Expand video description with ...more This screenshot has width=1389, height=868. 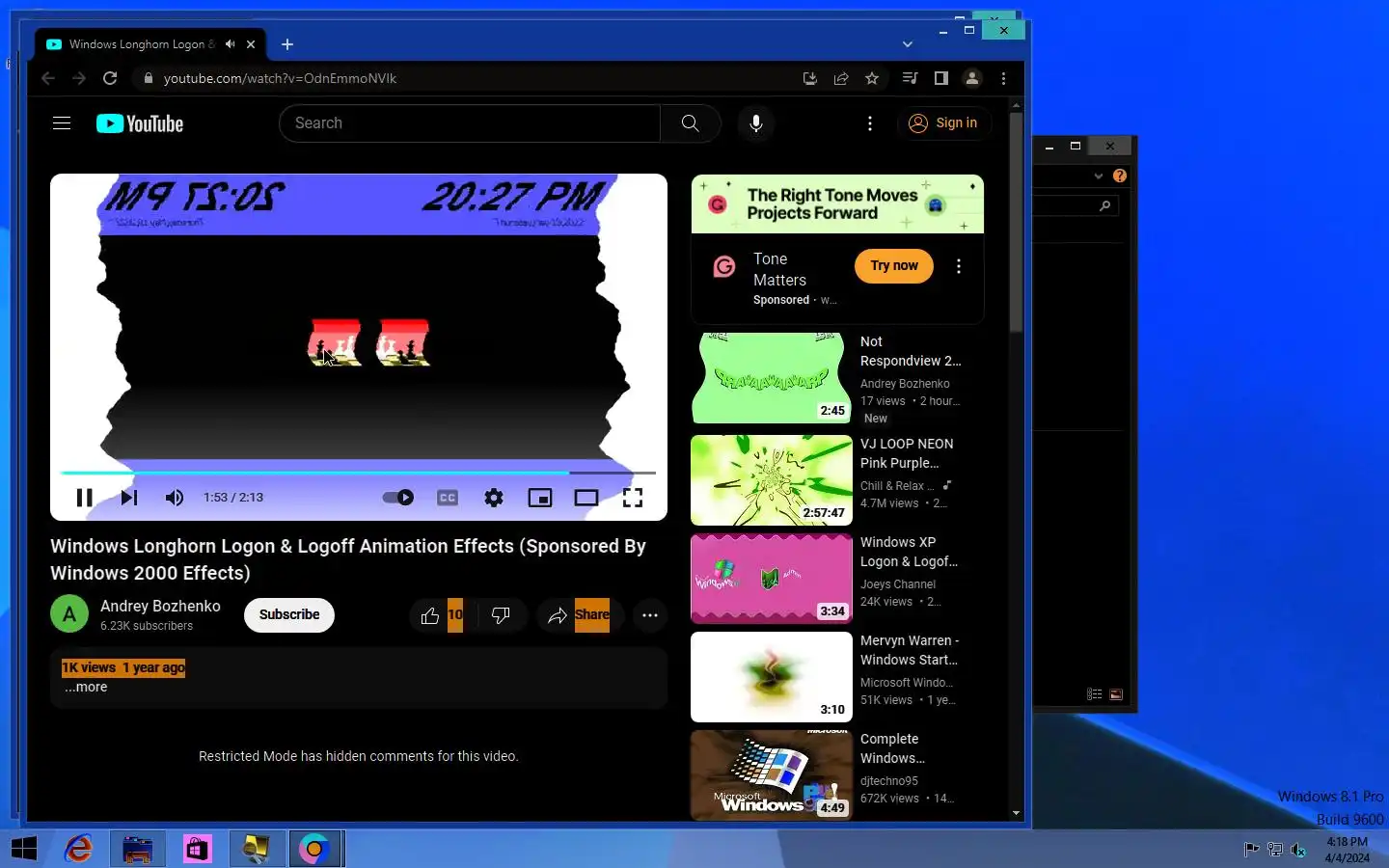tap(86, 687)
